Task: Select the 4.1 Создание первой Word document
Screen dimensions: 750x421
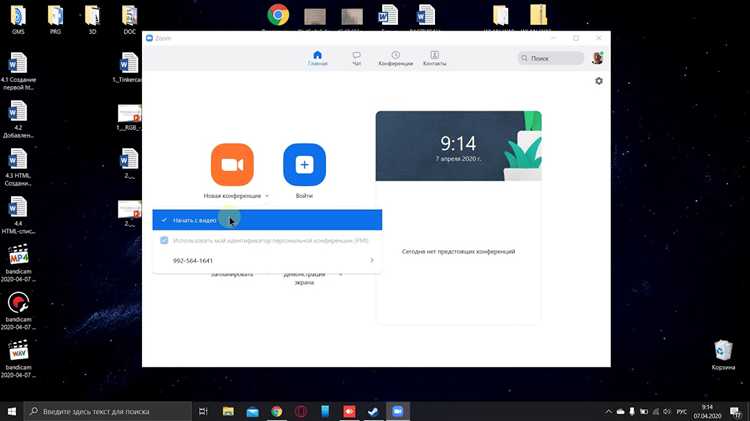Action: tap(18, 71)
